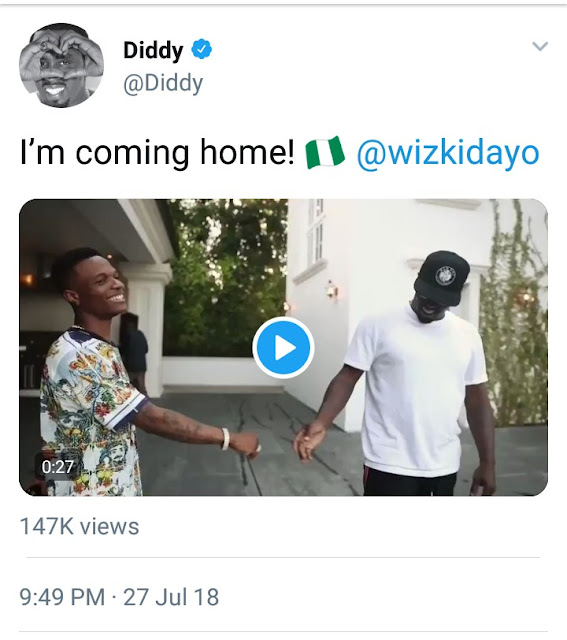Click the 27 Jul 18 date
This screenshot has width=567, height=640.
coord(171,597)
